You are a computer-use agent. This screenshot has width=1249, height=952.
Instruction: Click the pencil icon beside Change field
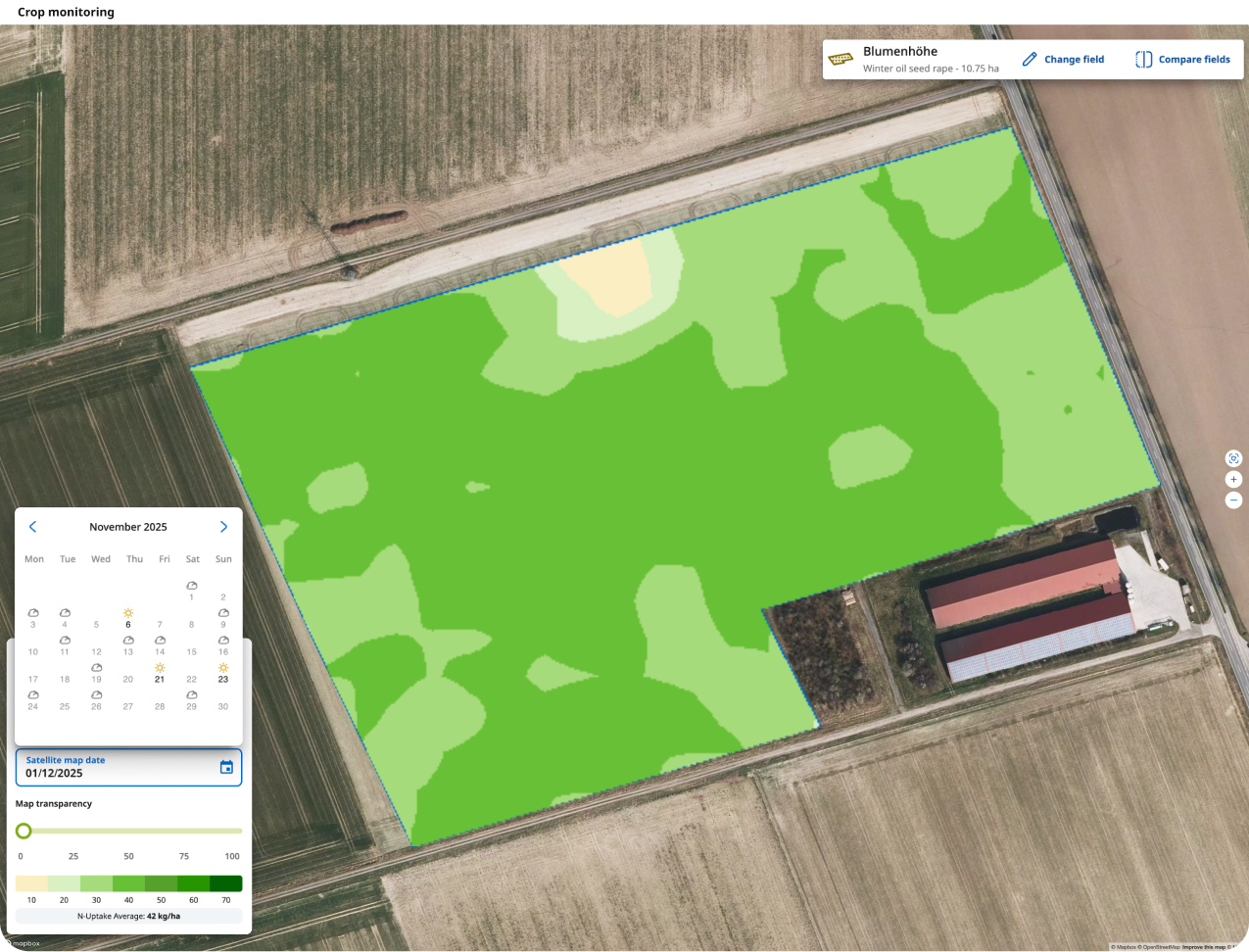(1030, 60)
